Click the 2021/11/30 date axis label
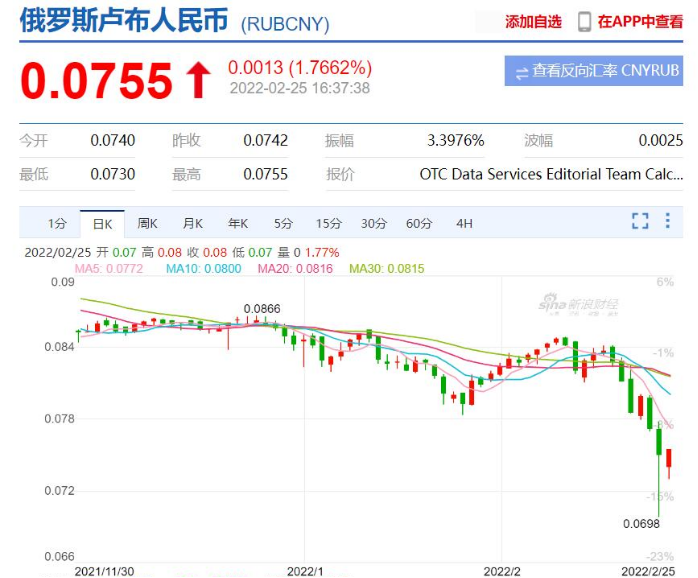Screen dimensions: 698x578 click(x=104, y=571)
